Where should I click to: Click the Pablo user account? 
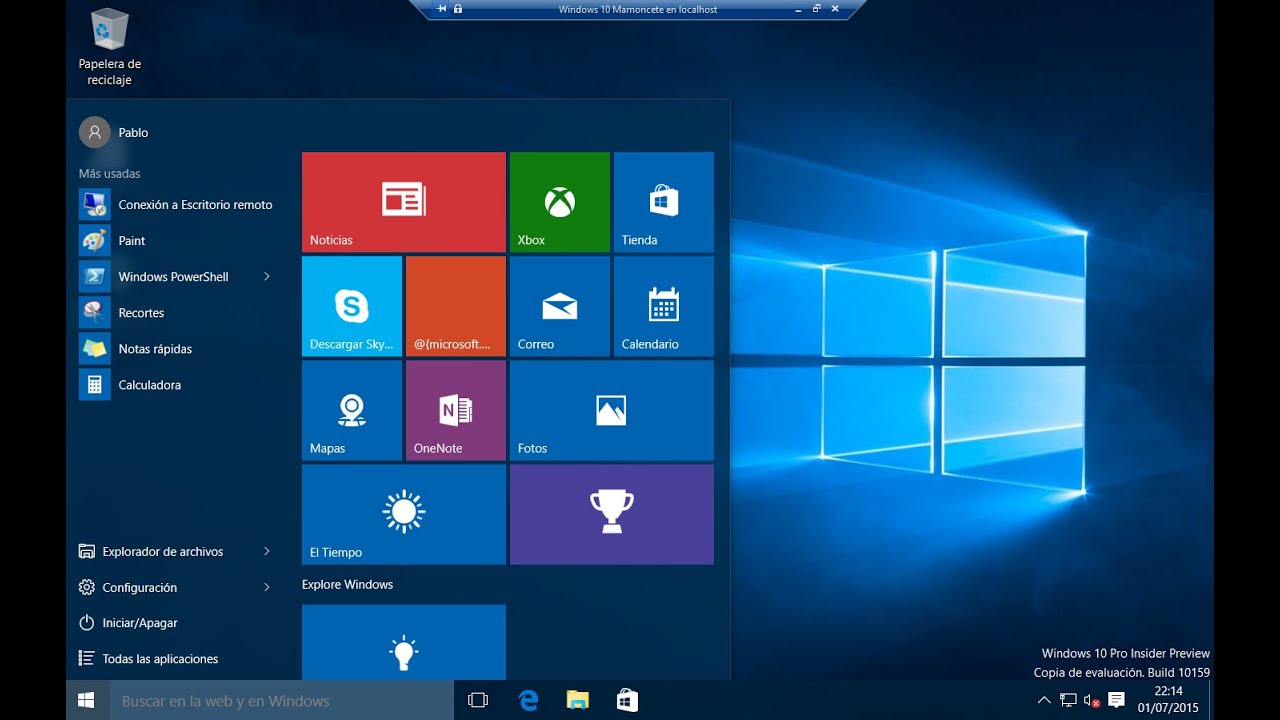[x=114, y=132]
